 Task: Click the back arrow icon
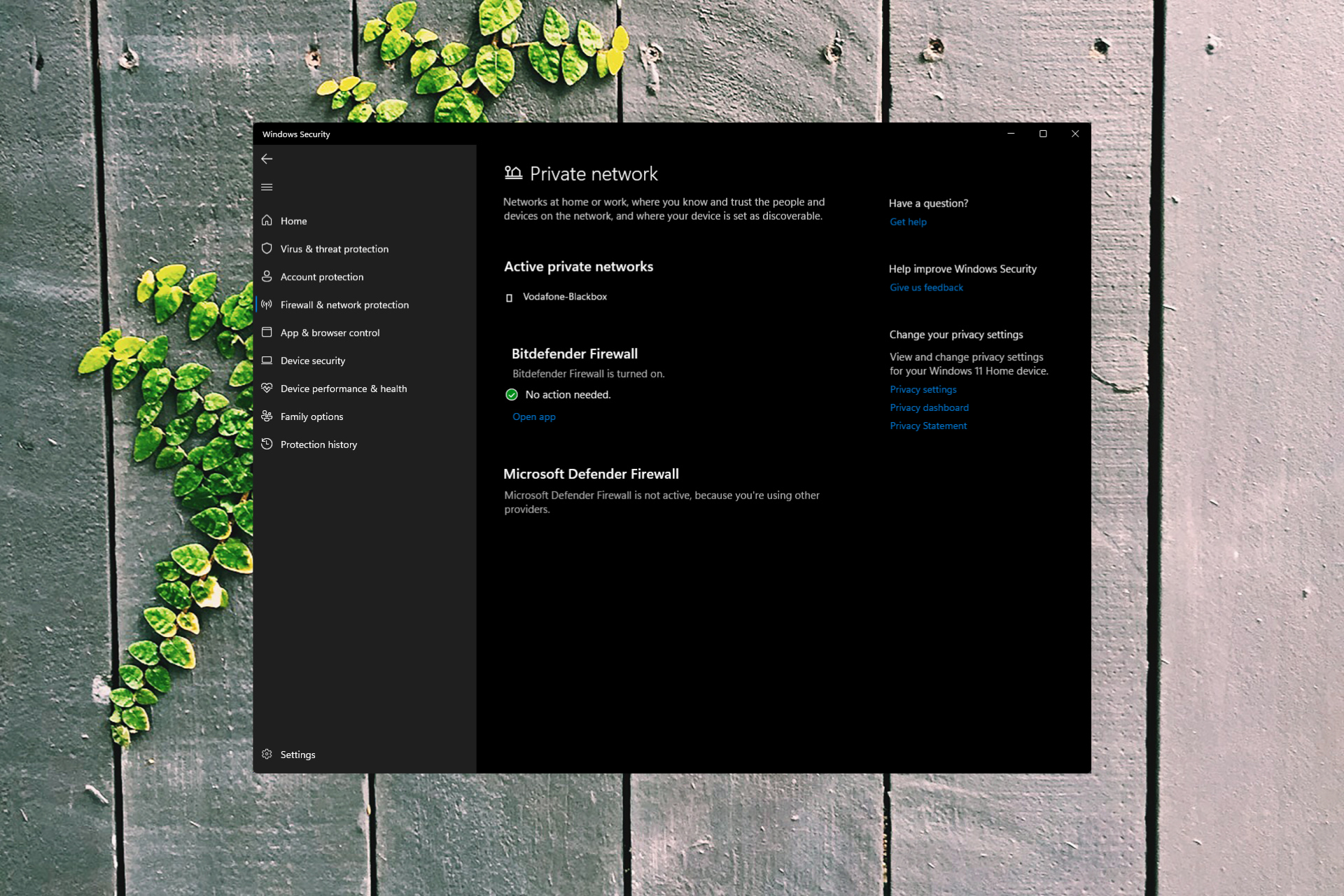pyautogui.click(x=267, y=159)
